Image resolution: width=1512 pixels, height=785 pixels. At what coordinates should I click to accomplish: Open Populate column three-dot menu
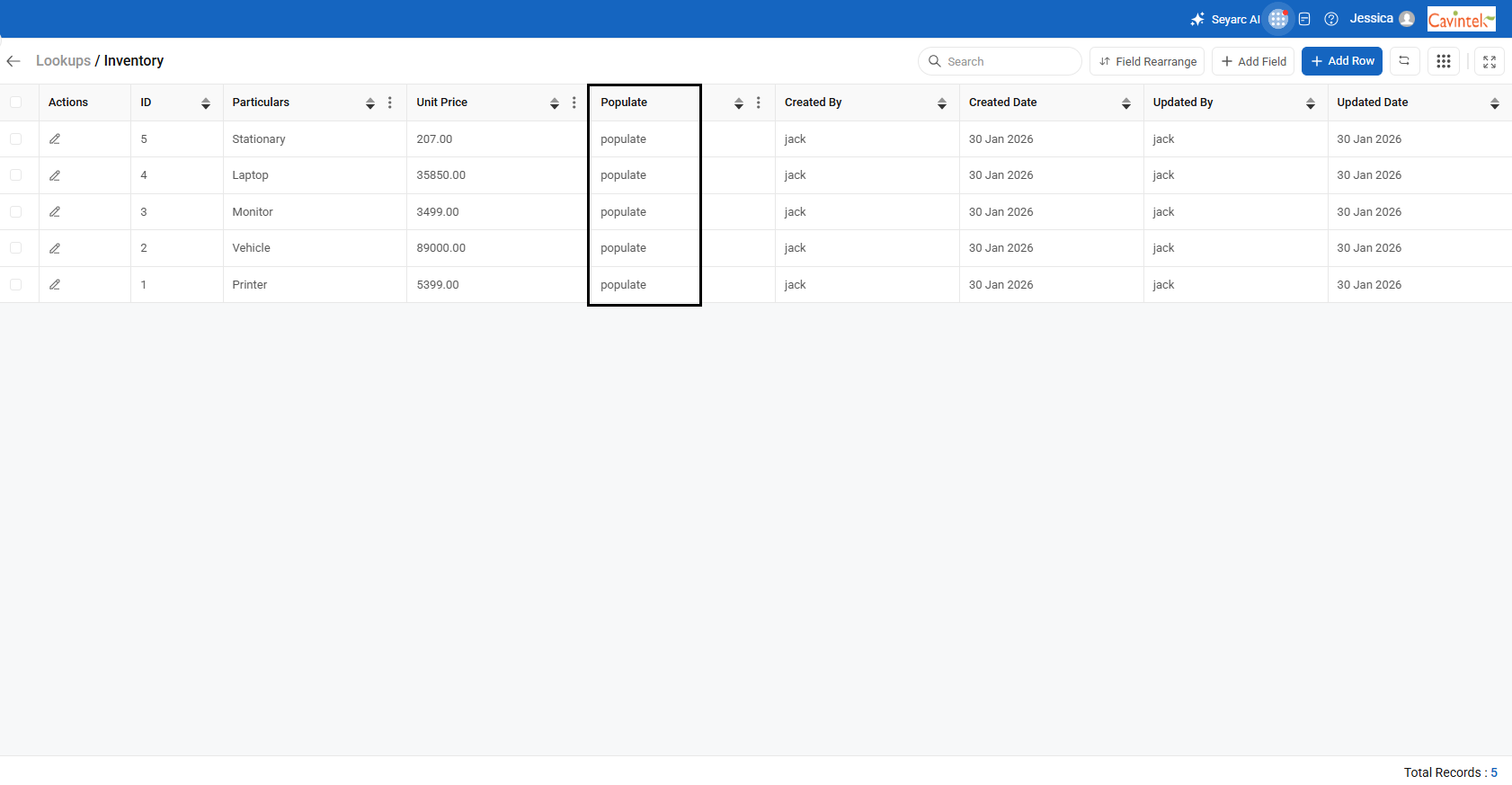(x=759, y=103)
